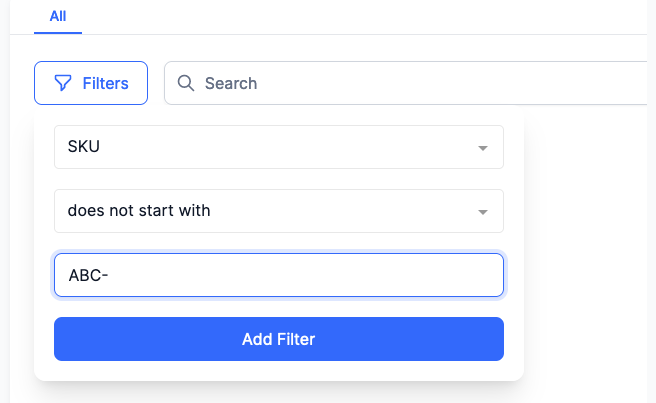Image resolution: width=656 pixels, height=403 pixels.
Task: Toggle the Filters button
Action: point(91,83)
